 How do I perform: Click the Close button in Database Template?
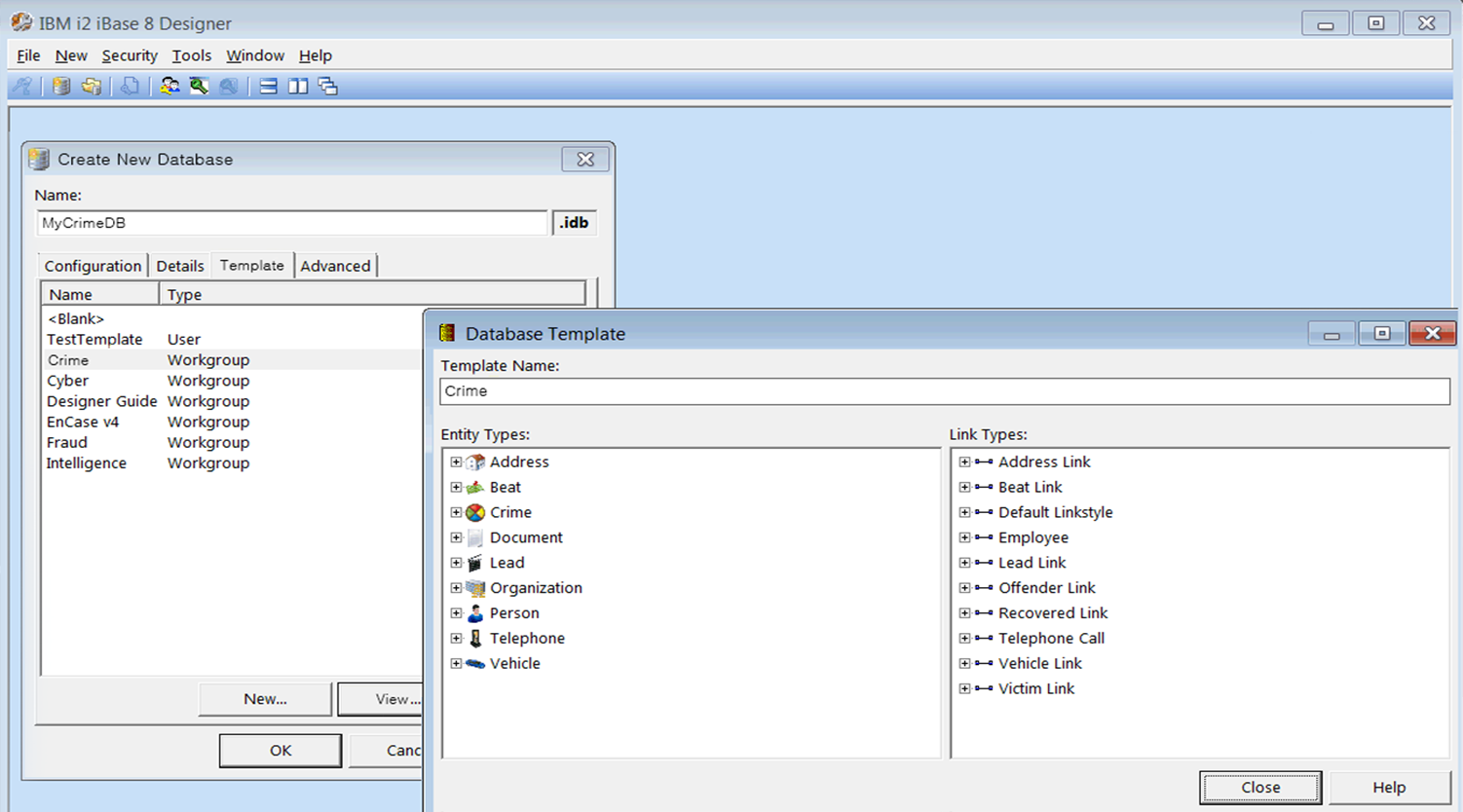[x=1260, y=788]
